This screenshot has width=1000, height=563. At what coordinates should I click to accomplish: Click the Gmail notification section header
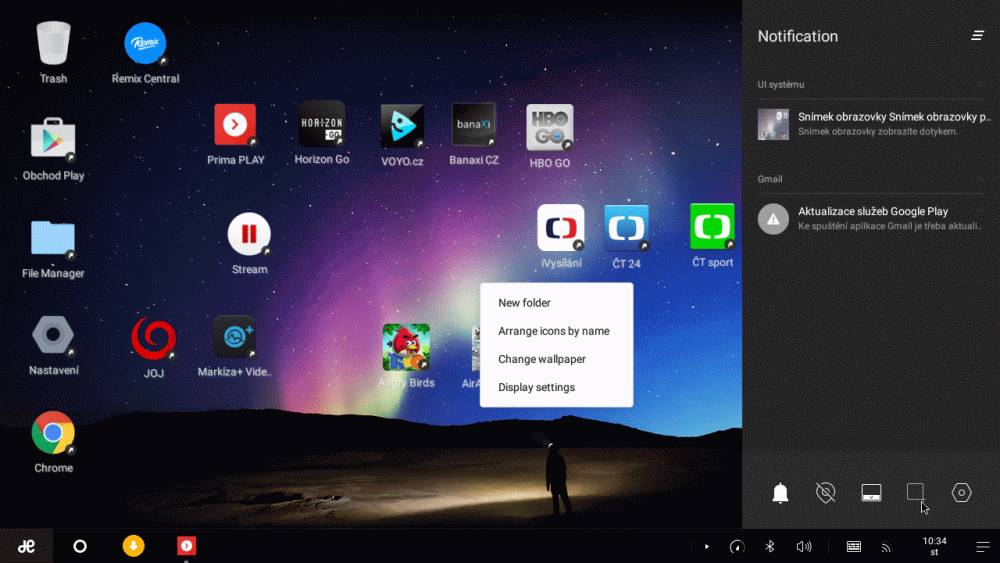pyautogui.click(x=770, y=179)
